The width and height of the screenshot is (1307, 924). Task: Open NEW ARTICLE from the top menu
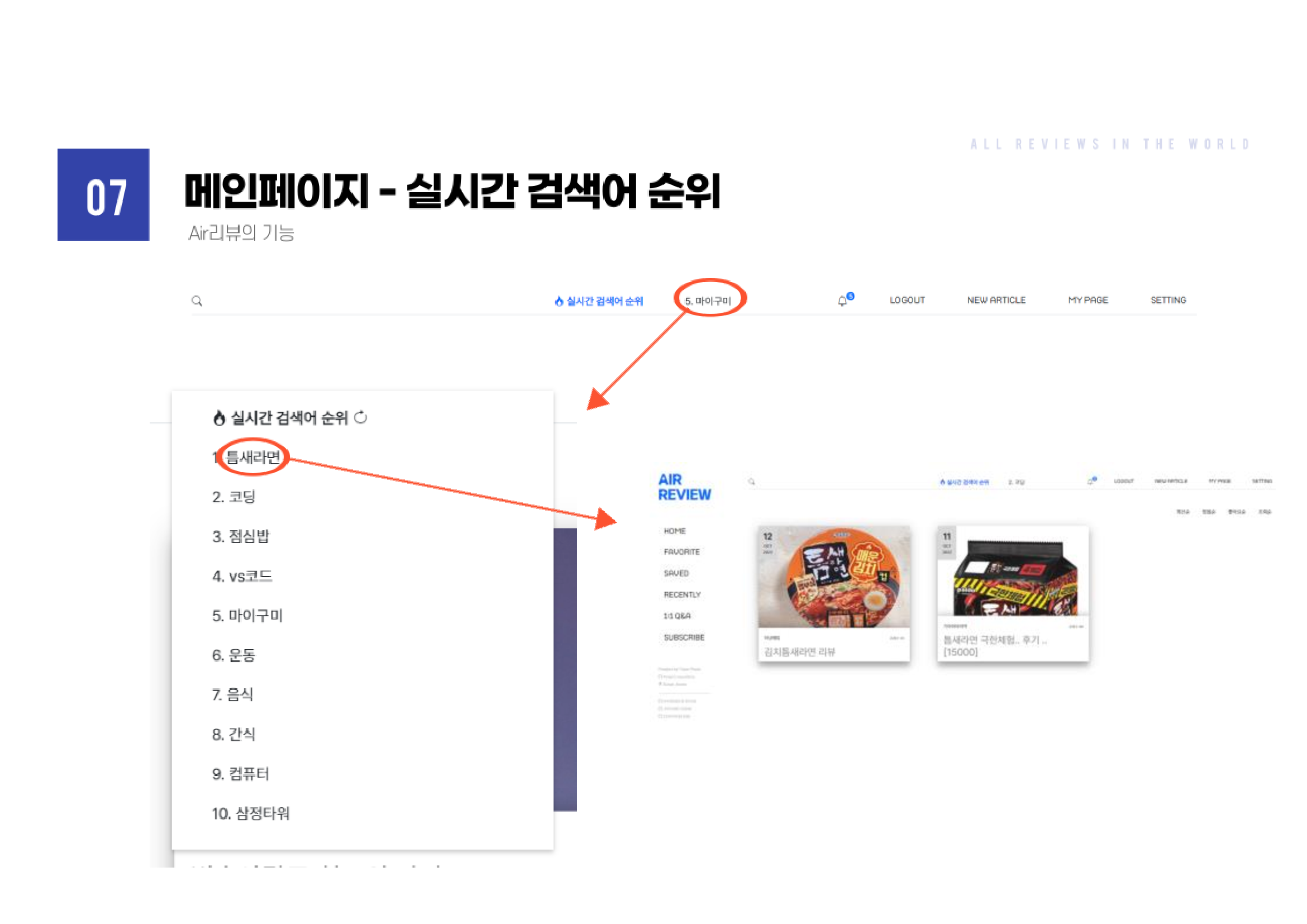(996, 300)
